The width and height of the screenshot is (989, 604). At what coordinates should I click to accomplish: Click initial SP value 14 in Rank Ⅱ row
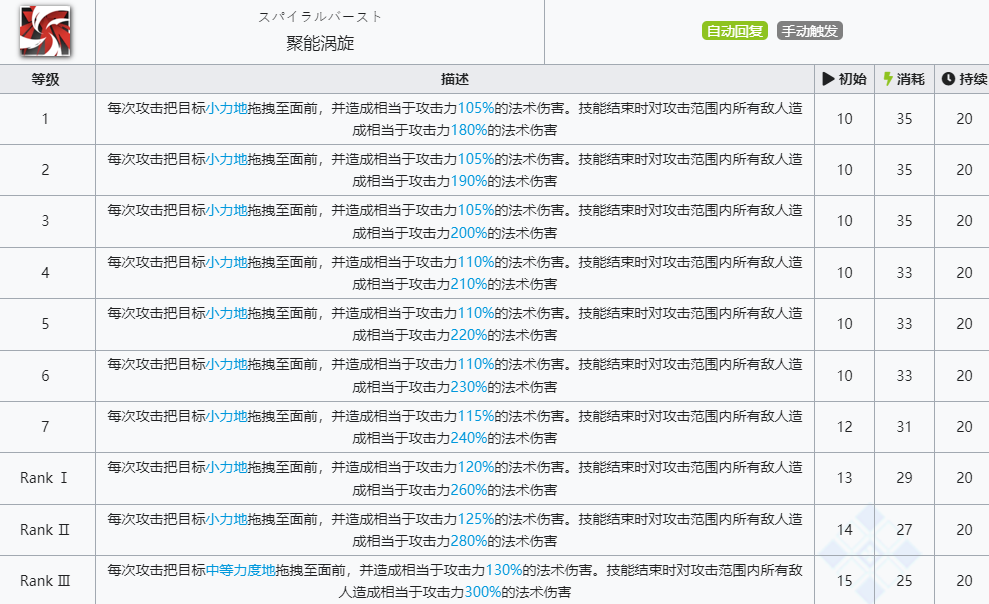845,530
